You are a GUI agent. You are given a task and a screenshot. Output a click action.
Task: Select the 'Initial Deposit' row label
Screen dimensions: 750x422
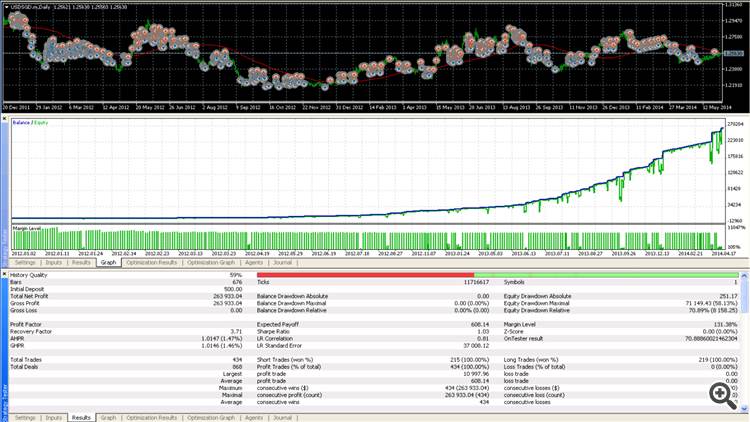27,289
